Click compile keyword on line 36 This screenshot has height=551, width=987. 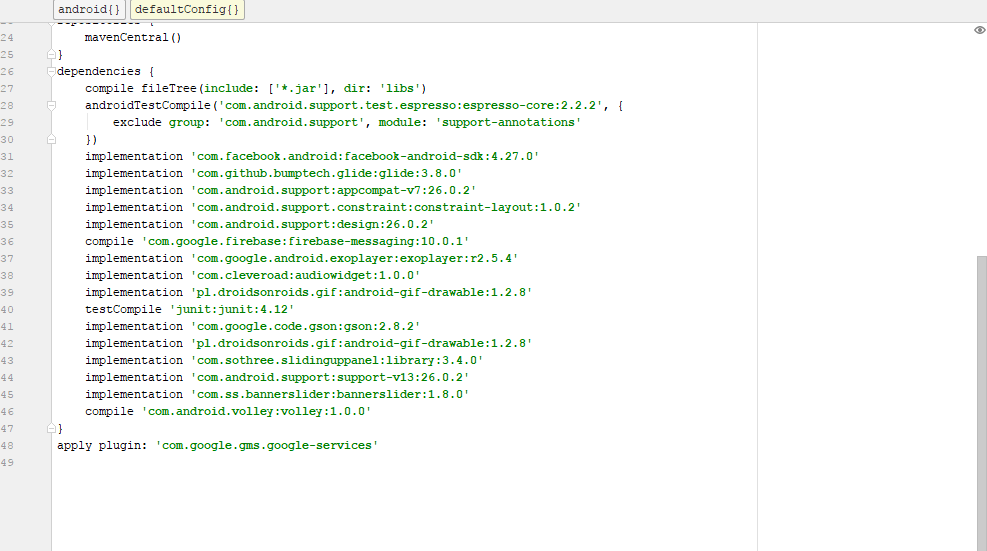point(110,242)
